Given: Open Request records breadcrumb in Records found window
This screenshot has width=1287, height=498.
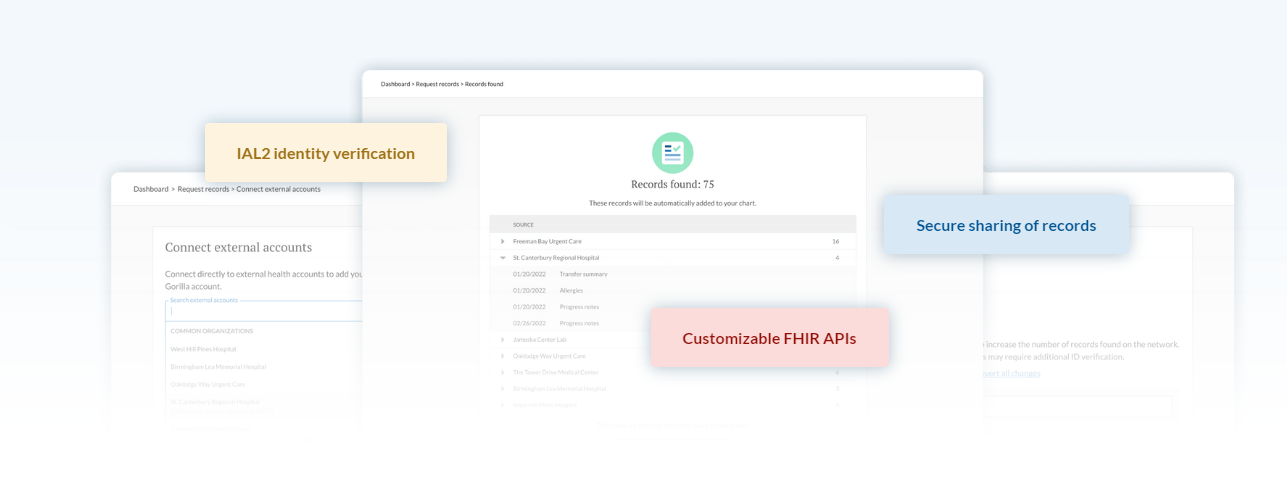Looking at the screenshot, I should (438, 84).
